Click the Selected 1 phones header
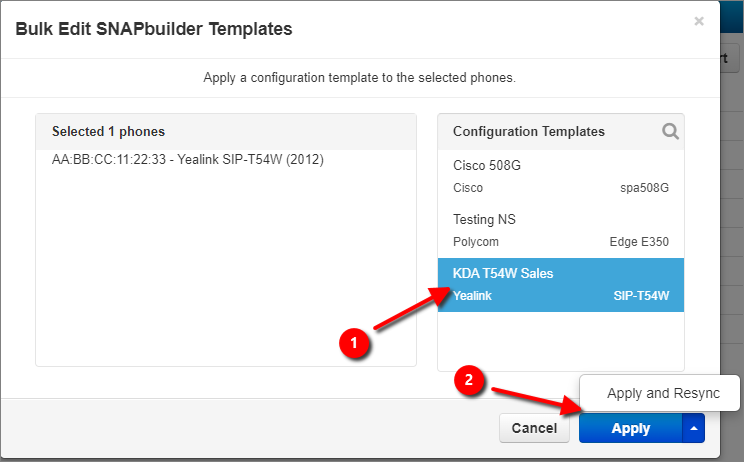This screenshot has height=462, width=744. click(x=108, y=131)
